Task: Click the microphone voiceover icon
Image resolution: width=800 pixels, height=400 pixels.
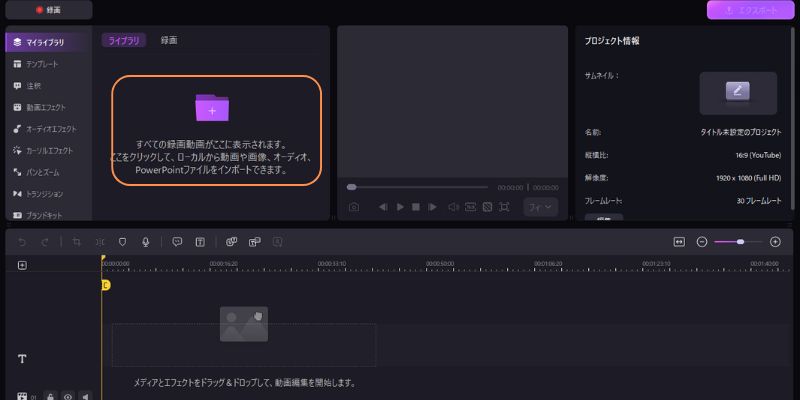Action: 146,241
